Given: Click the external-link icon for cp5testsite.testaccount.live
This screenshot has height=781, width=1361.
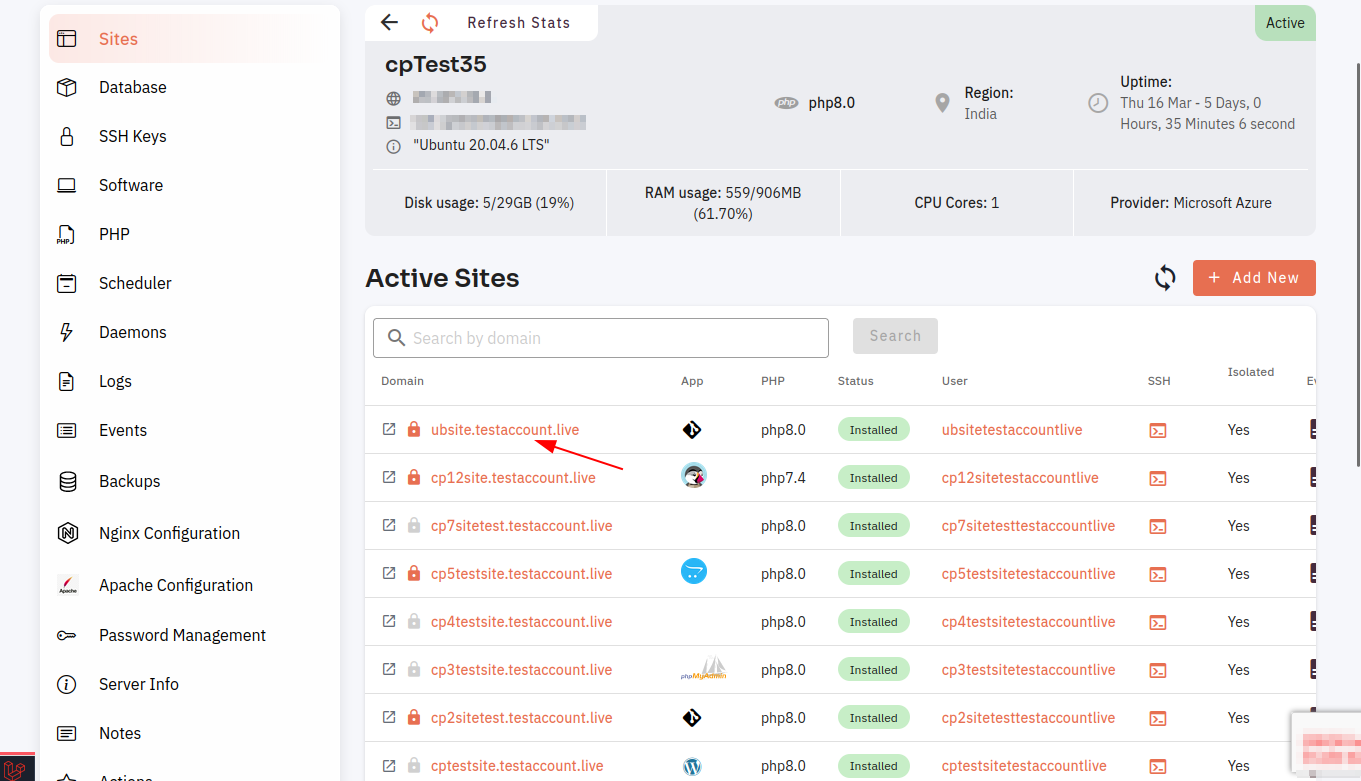Looking at the screenshot, I should coord(389,573).
